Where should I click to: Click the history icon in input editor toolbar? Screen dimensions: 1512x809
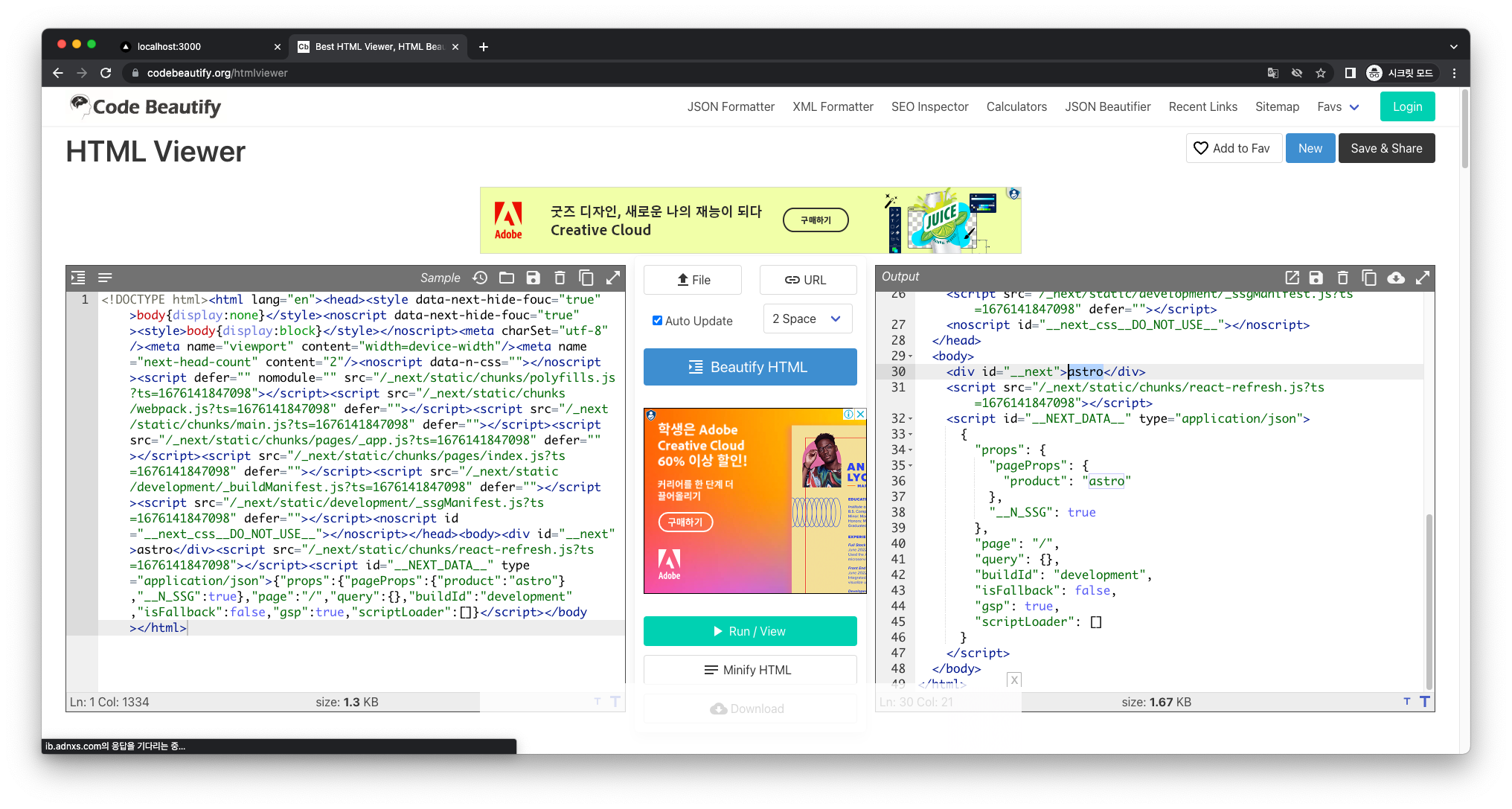tap(480, 278)
